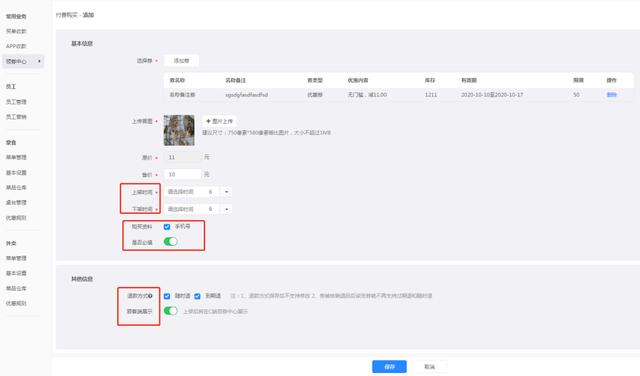Viewport: 640px width, 376px height.
Task: Click the 2020-10-10至2020-10-17 validity cell
Action: tap(492, 95)
